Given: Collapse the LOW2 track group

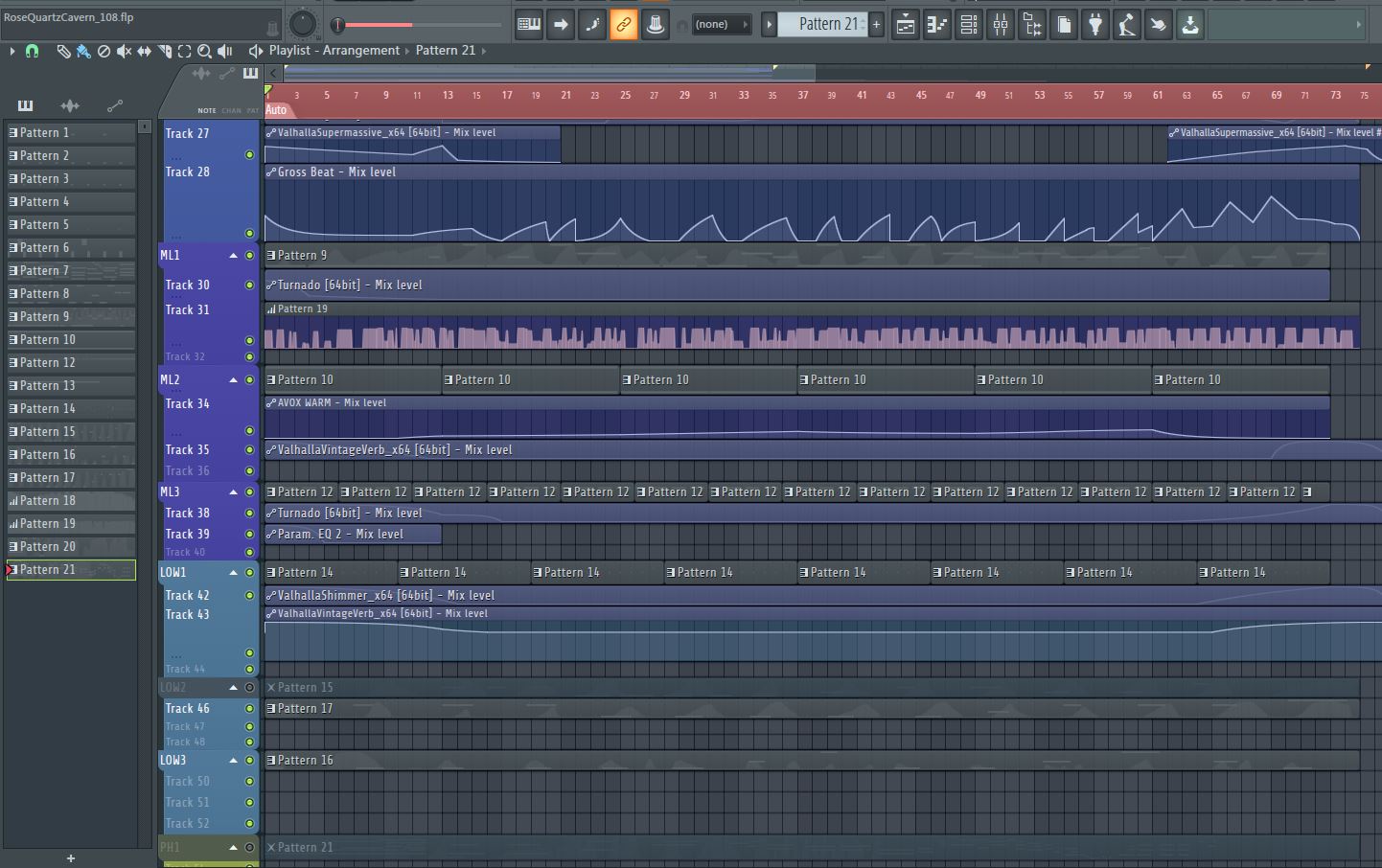Looking at the screenshot, I should pyautogui.click(x=233, y=688).
